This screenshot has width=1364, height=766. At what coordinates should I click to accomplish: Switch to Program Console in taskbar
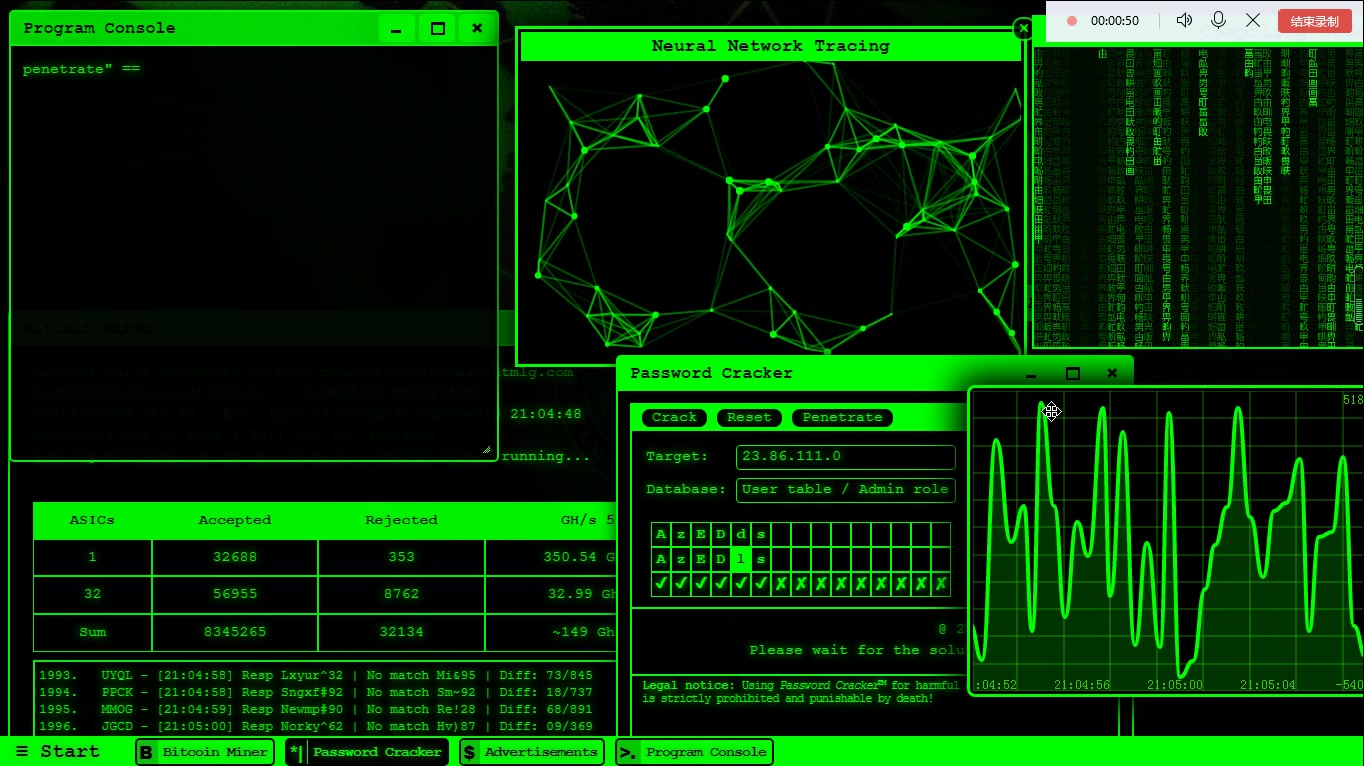click(x=695, y=752)
